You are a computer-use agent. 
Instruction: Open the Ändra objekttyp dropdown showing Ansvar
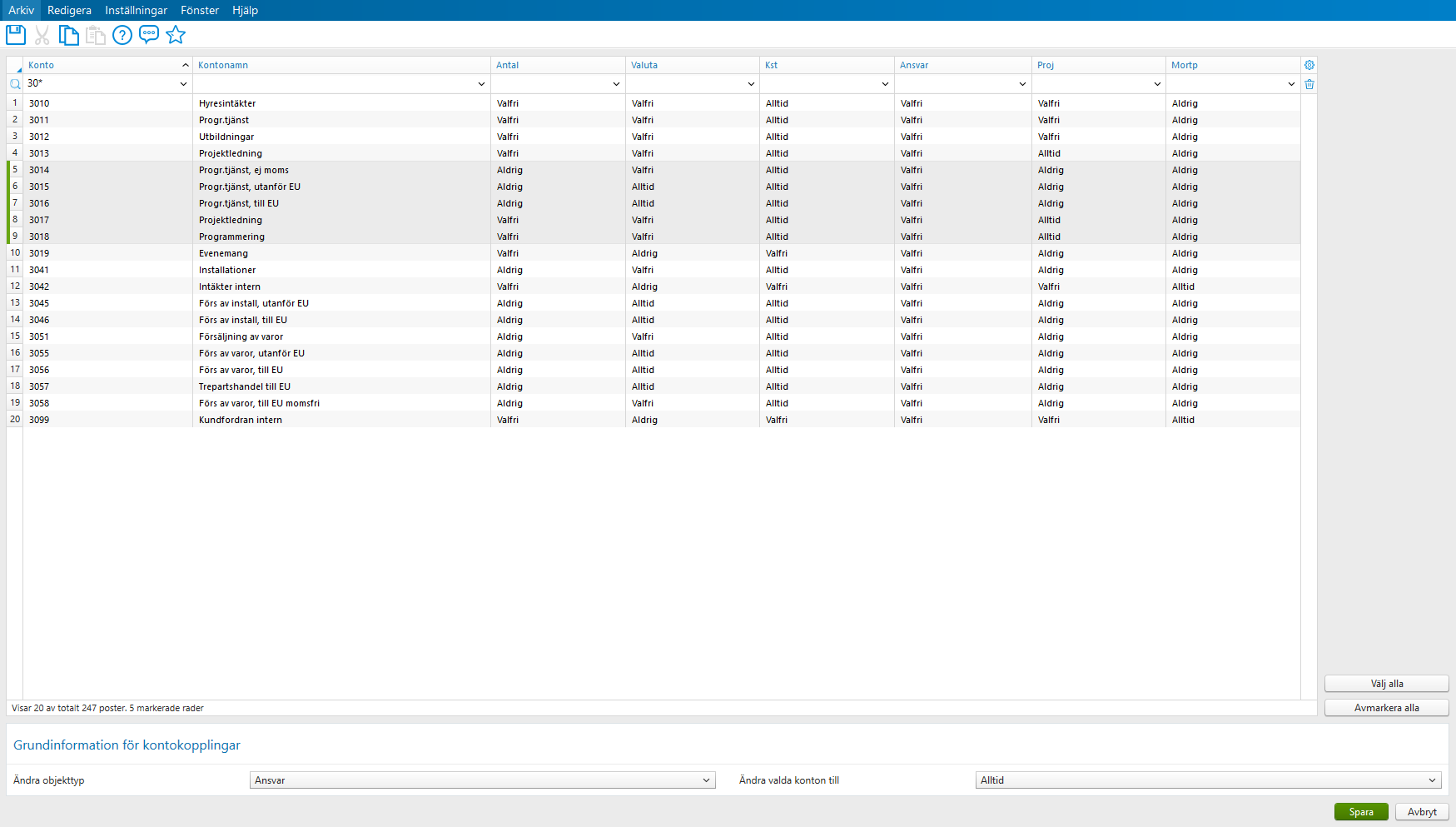(x=482, y=780)
